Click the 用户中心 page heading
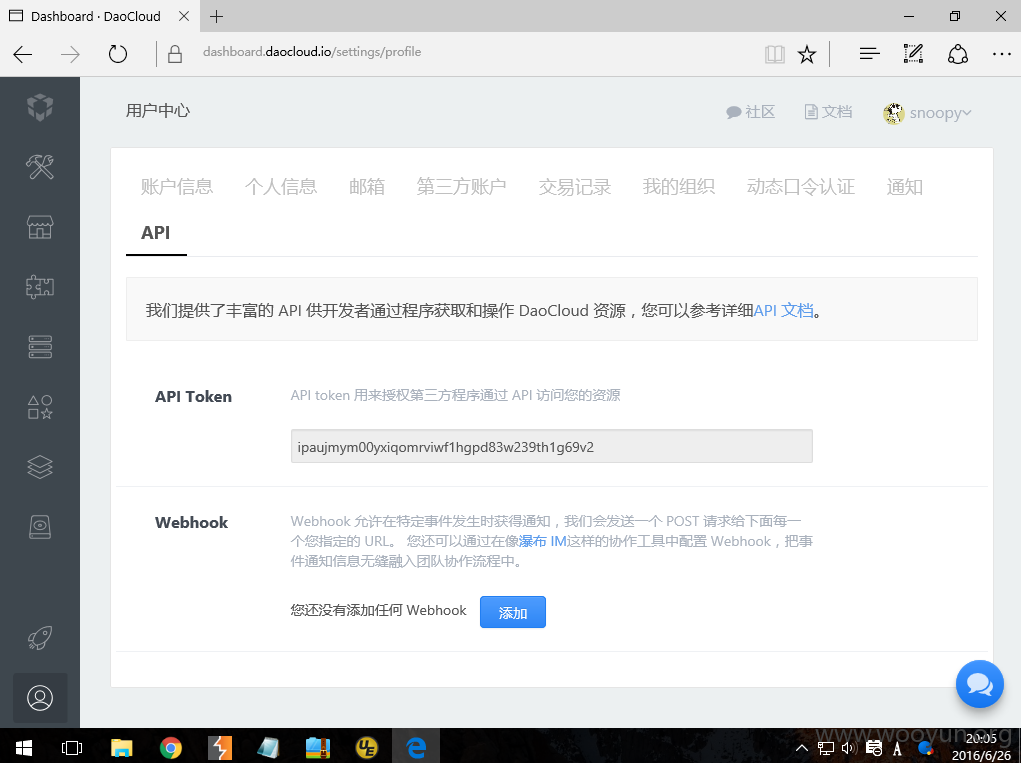1021x763 pixels. [158, 111]
